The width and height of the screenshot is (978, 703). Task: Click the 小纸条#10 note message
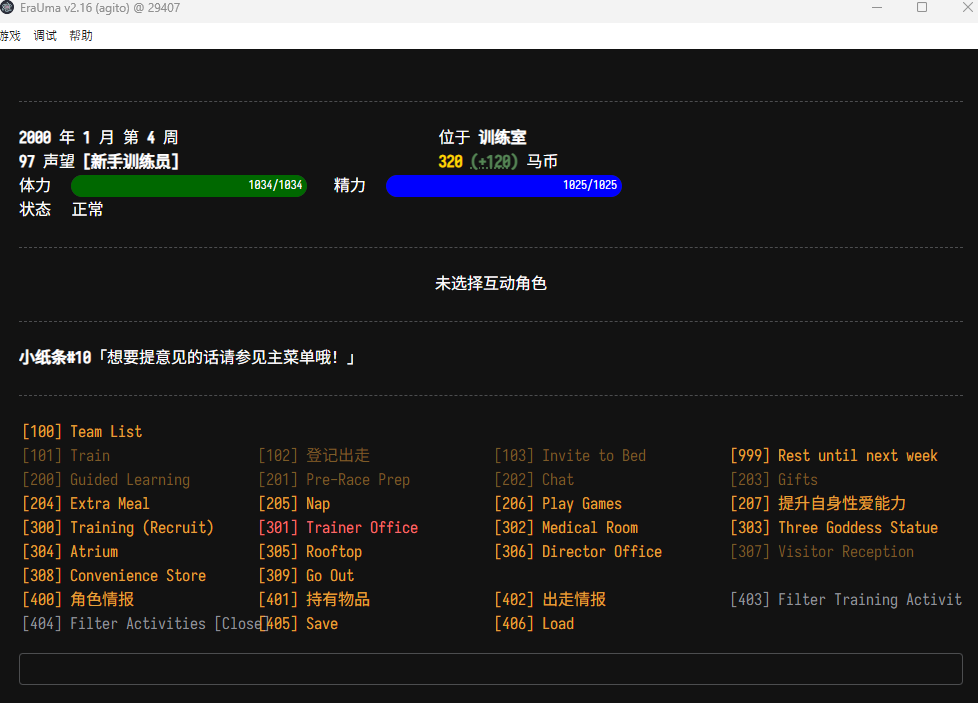186,358
